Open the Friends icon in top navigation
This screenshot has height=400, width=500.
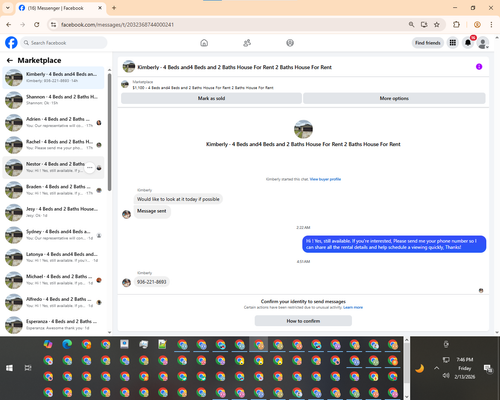247,43
